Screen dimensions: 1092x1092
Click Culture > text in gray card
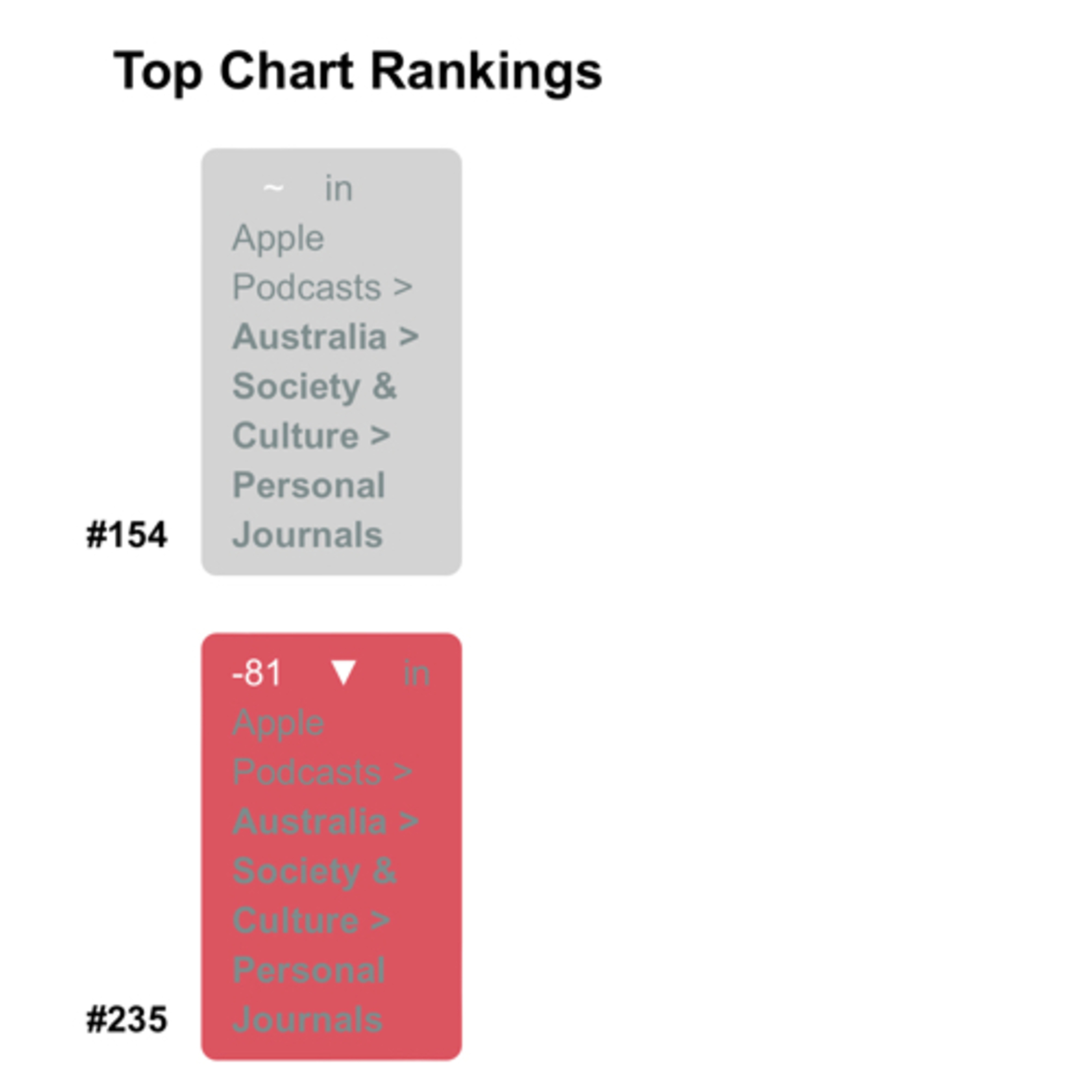click(x=311, y=436)
